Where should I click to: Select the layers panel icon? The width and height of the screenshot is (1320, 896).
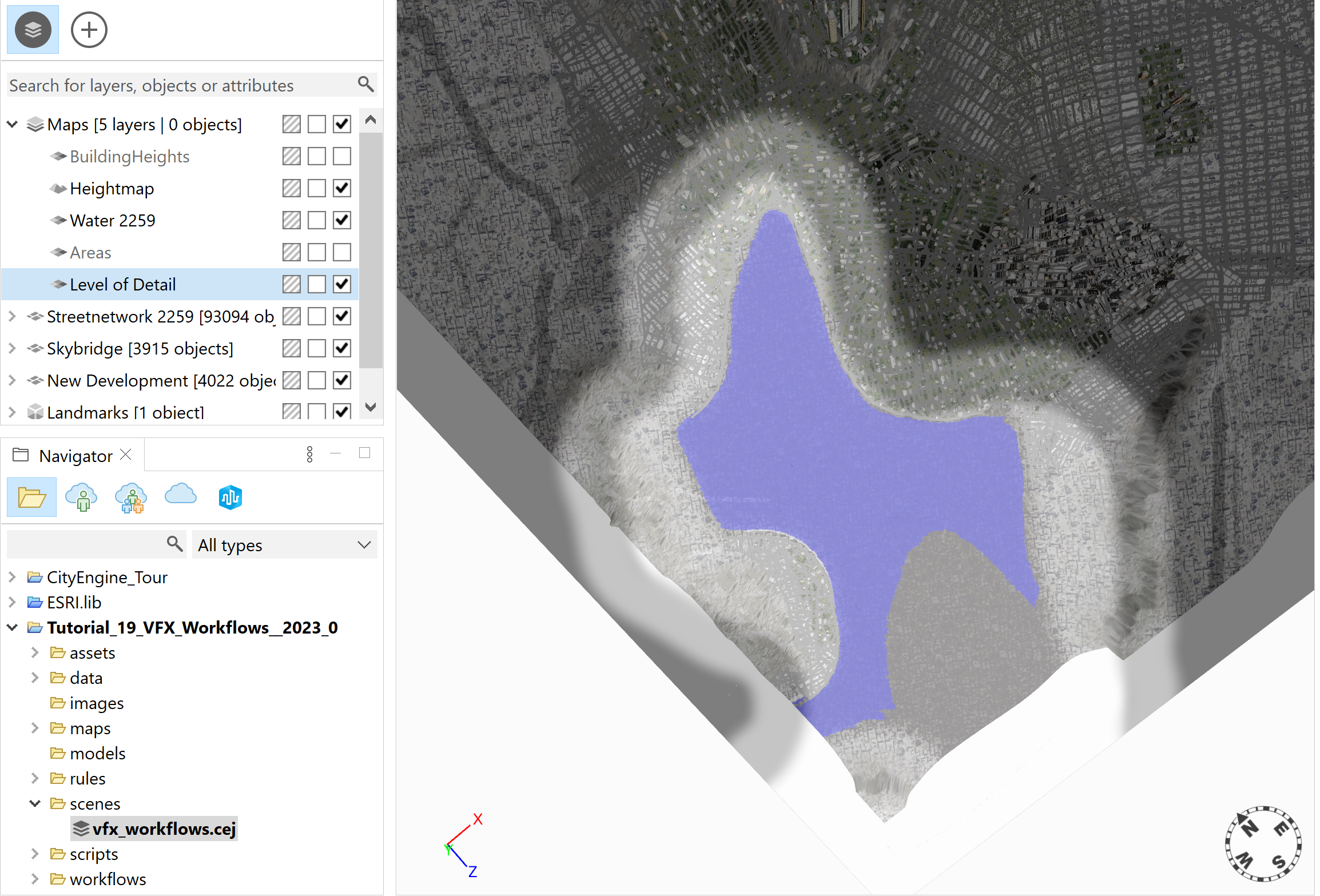[32, 29]
